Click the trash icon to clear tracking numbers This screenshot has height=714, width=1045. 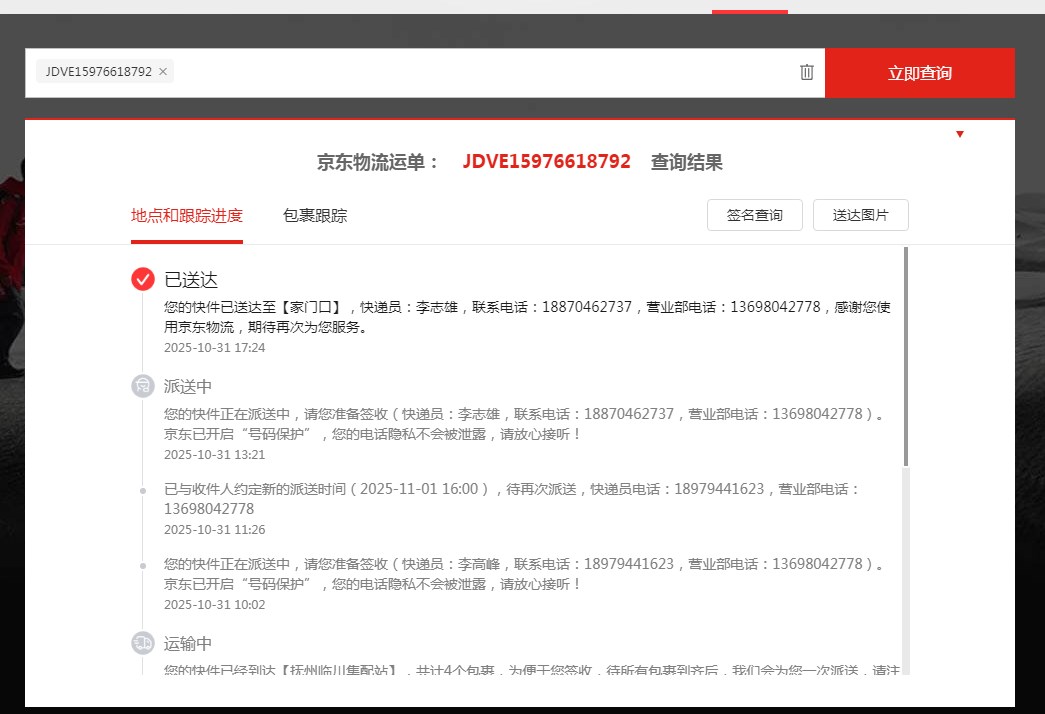point(807,72)
